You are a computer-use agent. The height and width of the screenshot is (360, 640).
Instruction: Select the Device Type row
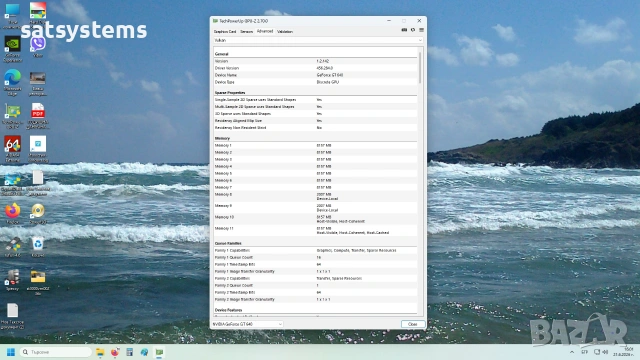tap(316, 82)
